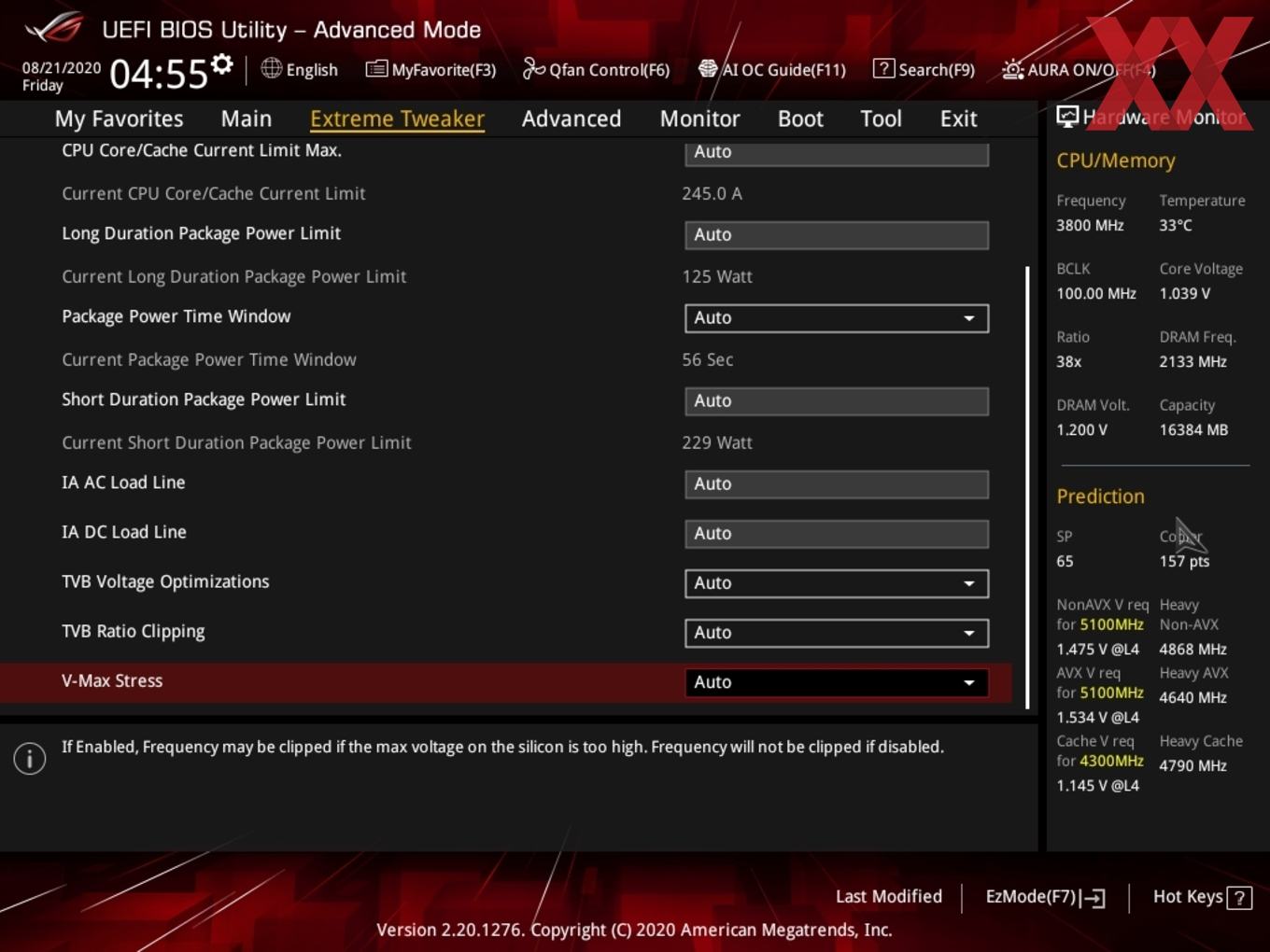Open the Exit tab

[959, 119]
